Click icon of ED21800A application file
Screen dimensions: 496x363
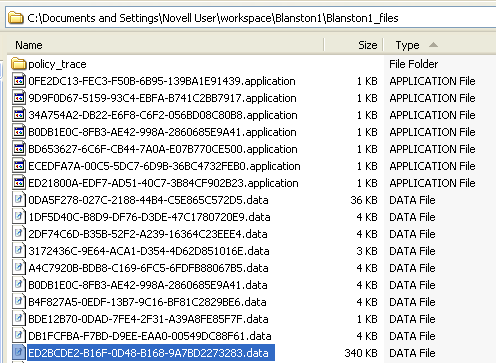[x=19, y=183]
